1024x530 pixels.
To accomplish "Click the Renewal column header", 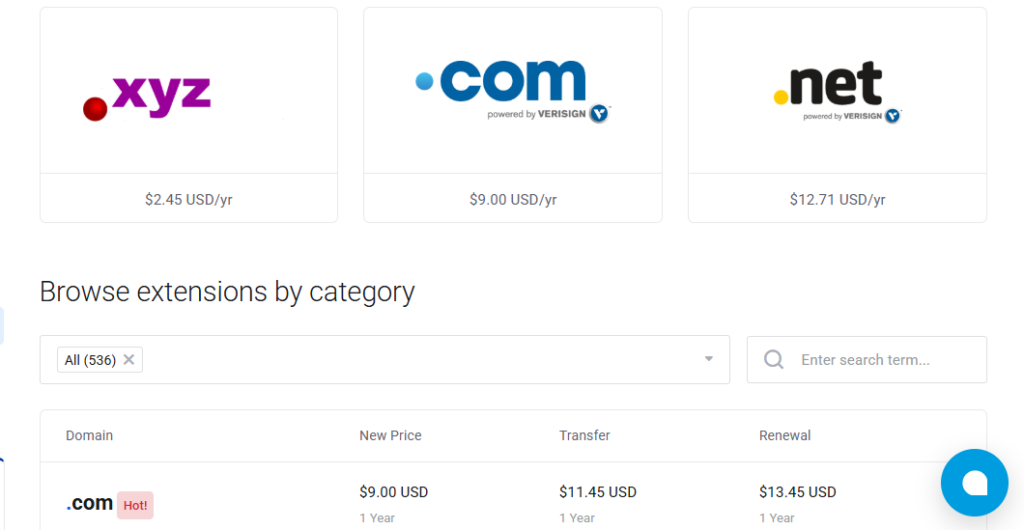I will (785, 436).
